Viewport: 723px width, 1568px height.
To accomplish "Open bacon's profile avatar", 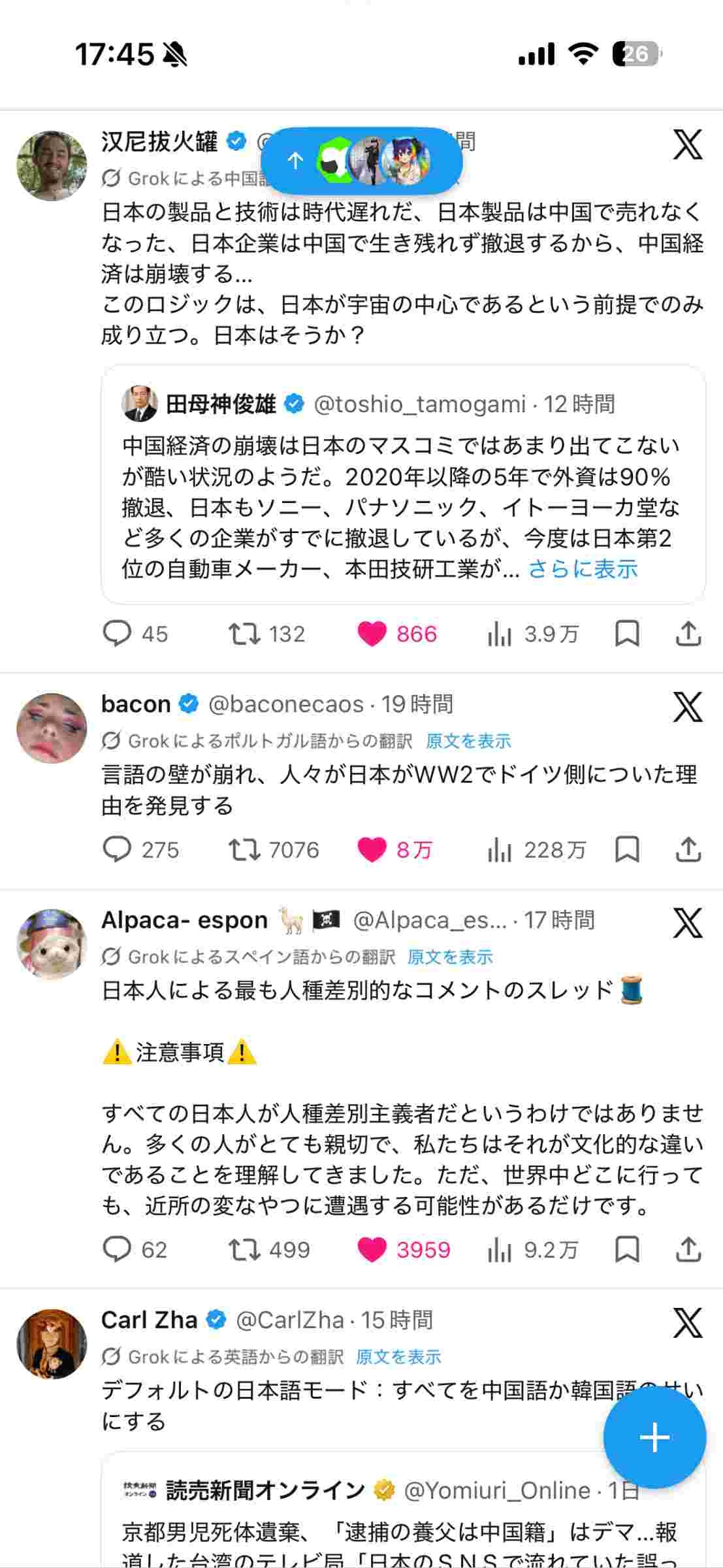I will coord(52,728).
